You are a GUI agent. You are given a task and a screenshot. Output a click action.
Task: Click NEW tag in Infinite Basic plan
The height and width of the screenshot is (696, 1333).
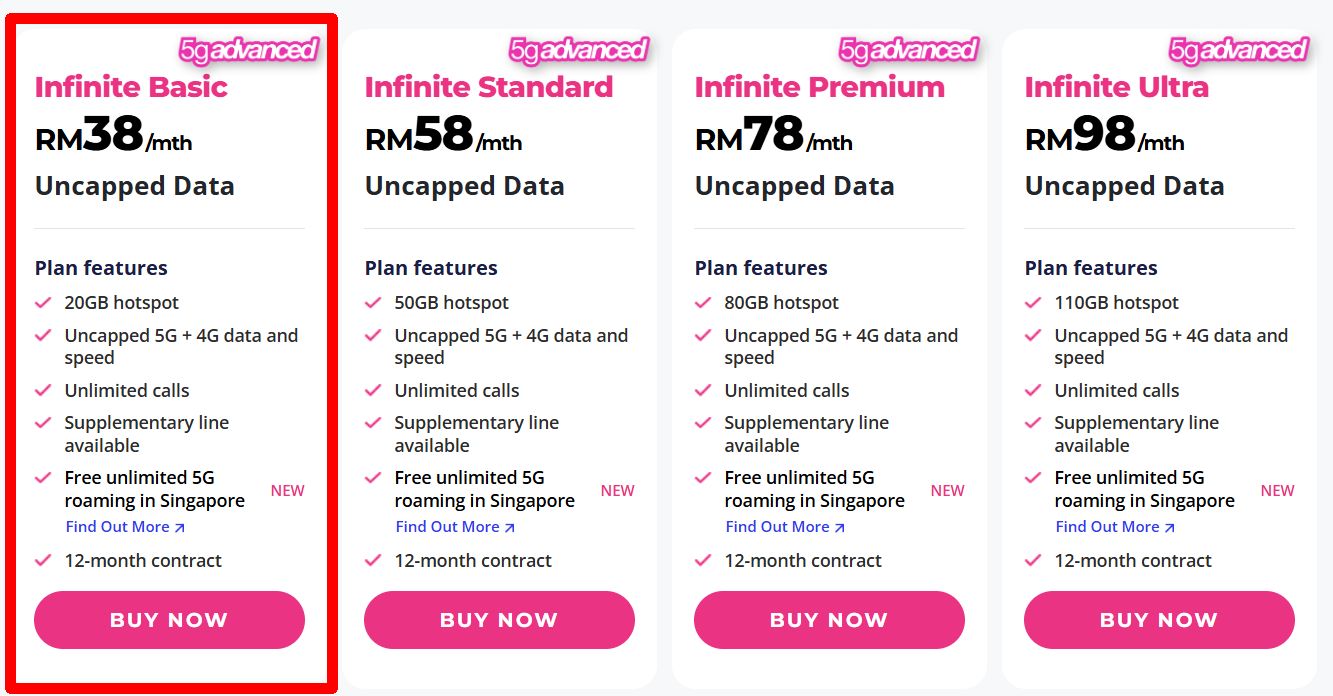click(x=288, y=490)
